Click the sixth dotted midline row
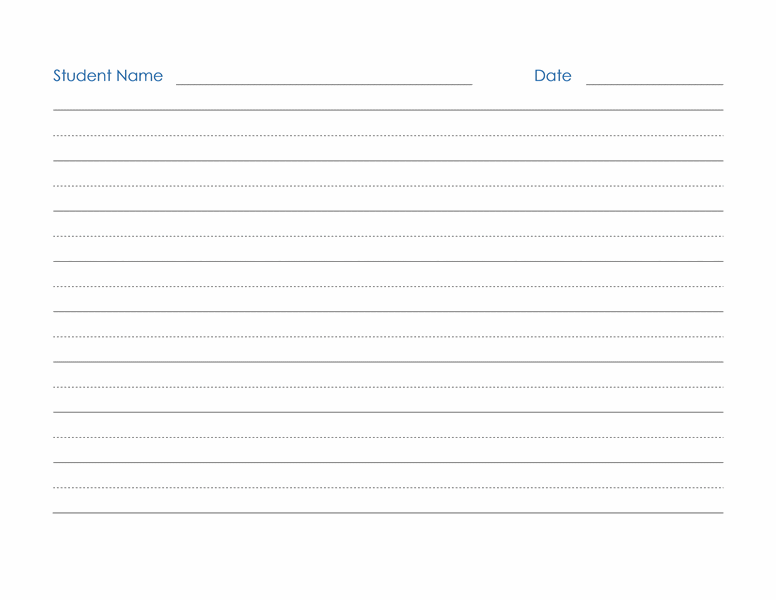The height and width of the screenshot is (600, 776). click(x=388, y=387)
